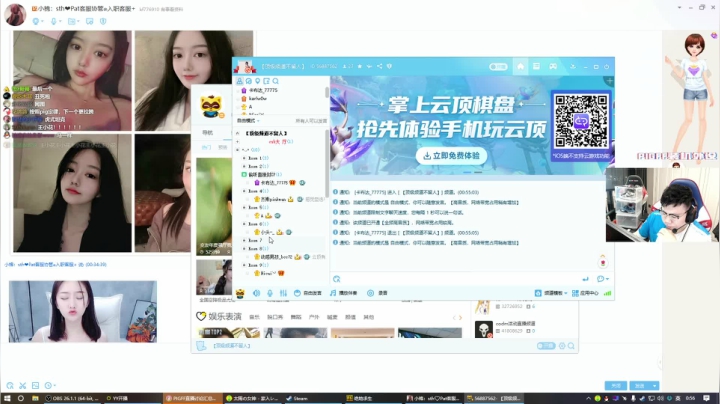Click the signal strength bars icon
Viewport: 720px width, 404px height.
tap(607, 293)
